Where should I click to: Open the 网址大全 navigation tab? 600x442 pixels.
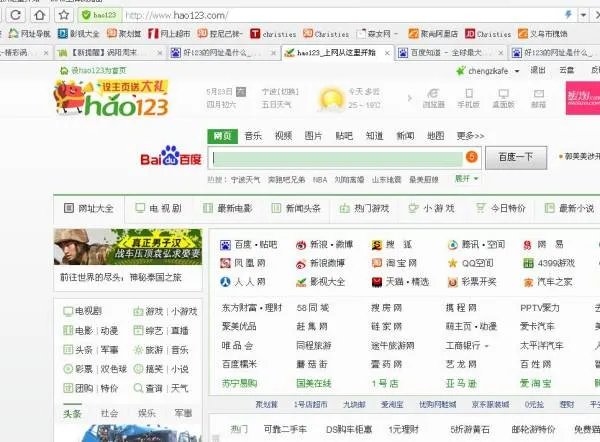89,209
